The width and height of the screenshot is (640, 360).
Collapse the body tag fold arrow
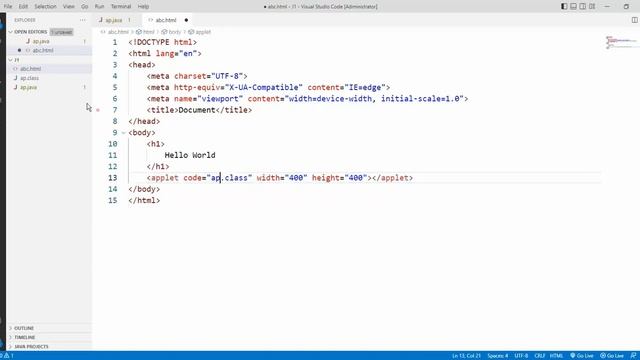pos(124,133)
